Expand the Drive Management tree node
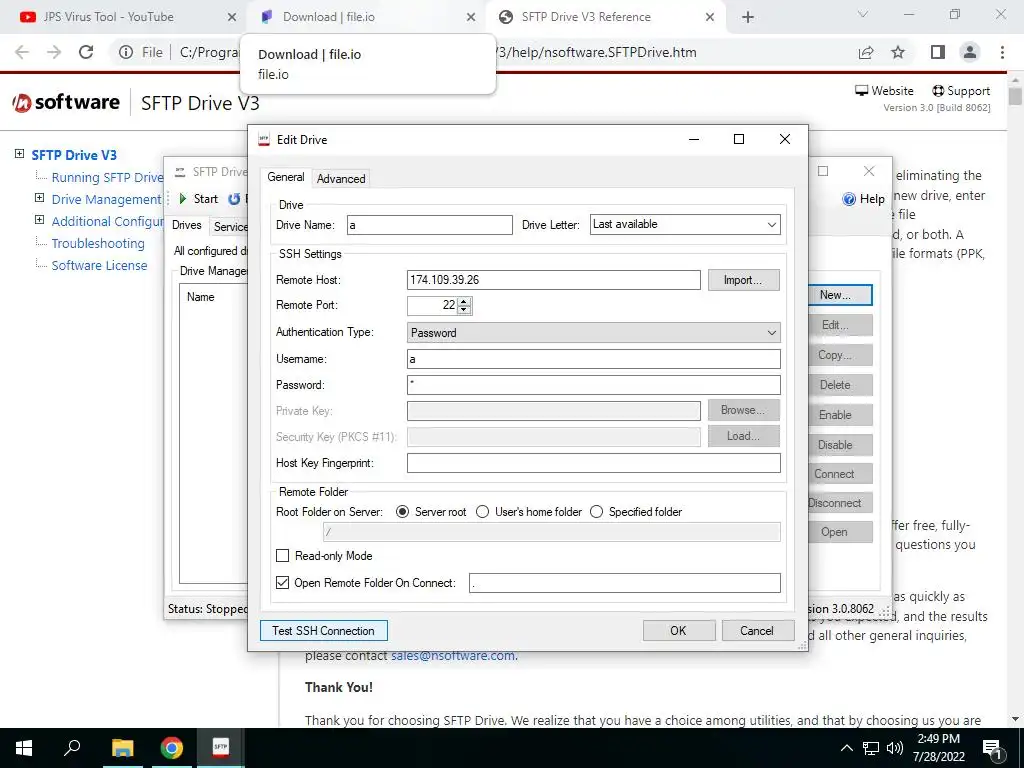 (x=39, y=198)
